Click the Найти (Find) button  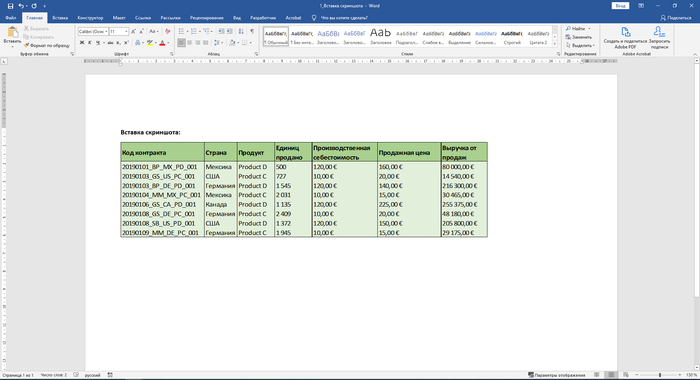(x=578, y=29)
